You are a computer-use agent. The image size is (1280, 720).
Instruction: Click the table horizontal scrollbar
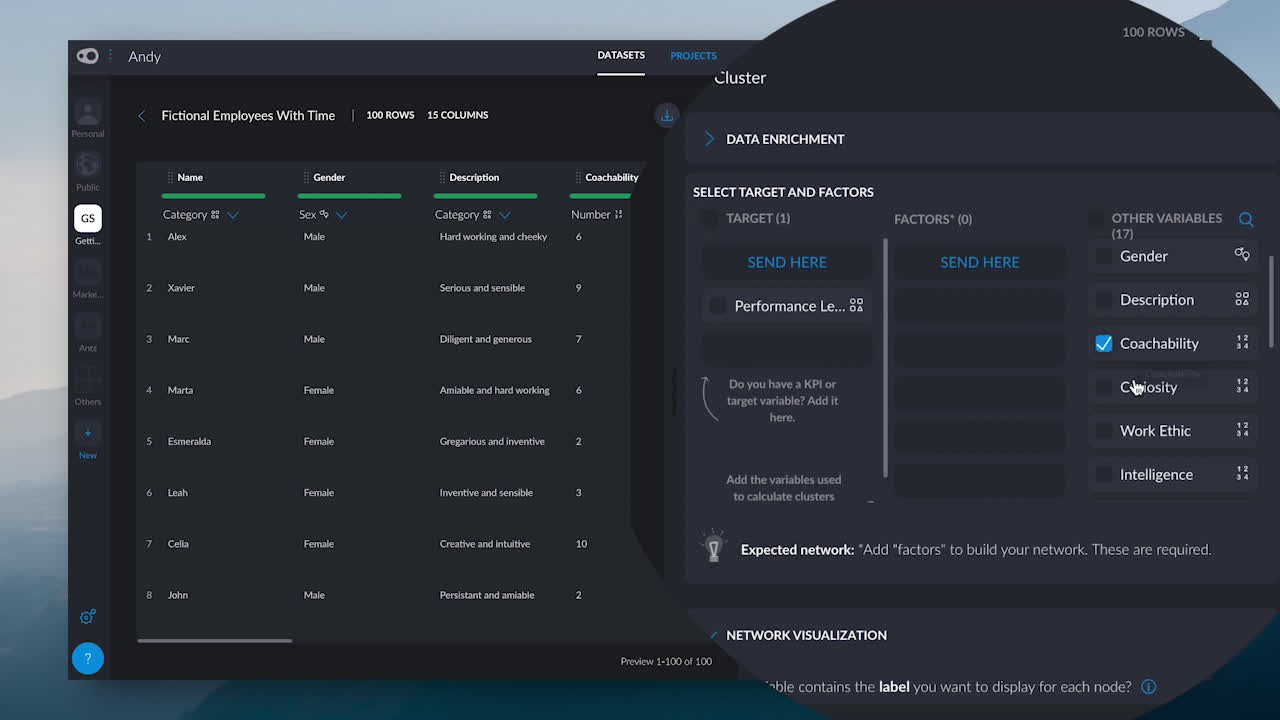tap(215, 640)
